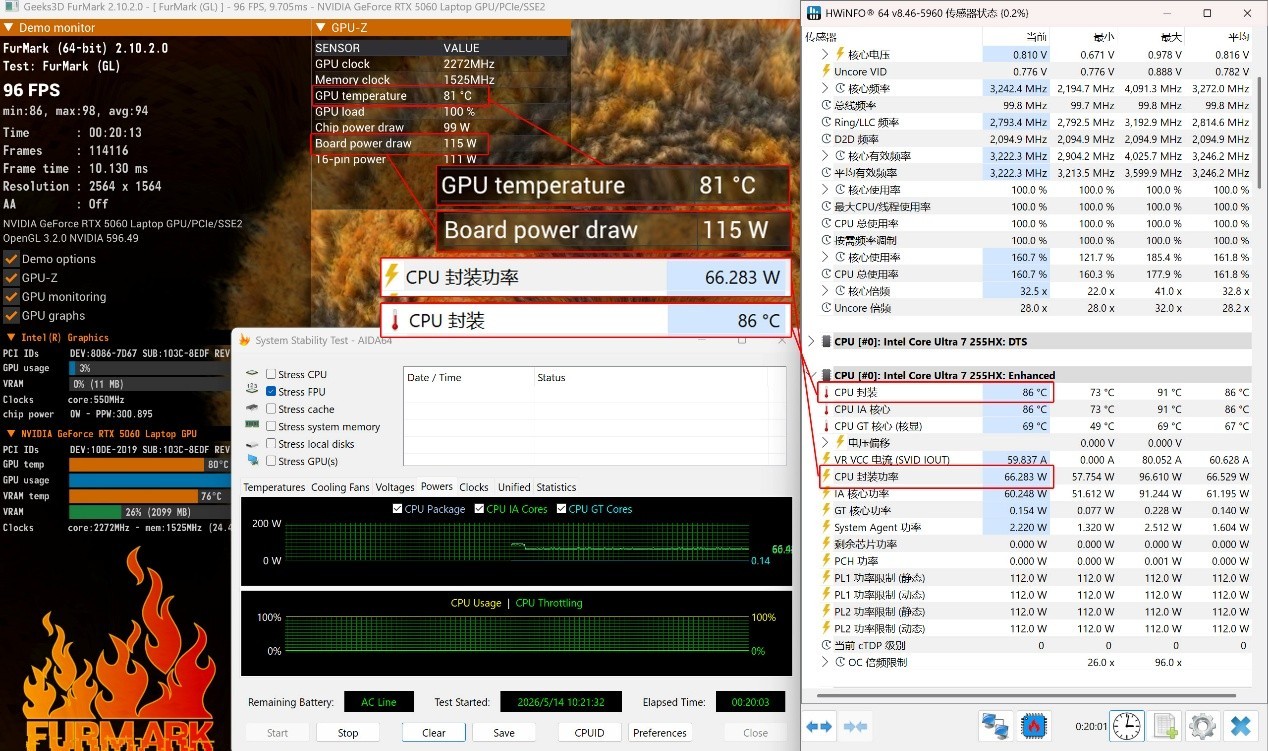1268x751 pixels.
Task: Switch to the Unified tab
Action: [514, 487]
